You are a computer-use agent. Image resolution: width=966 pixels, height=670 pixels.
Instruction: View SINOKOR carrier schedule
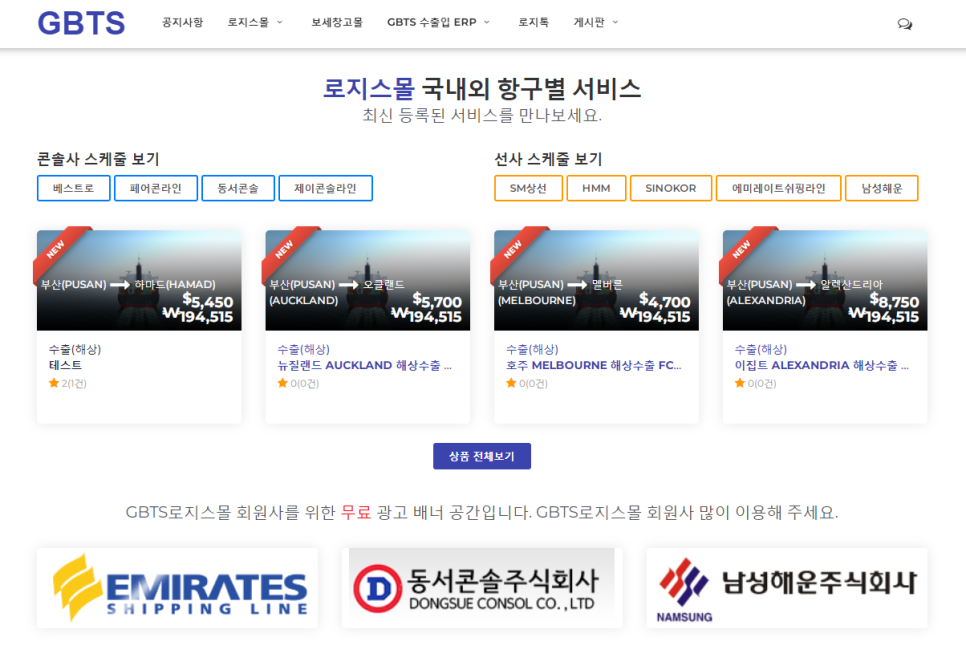[671, 188]
